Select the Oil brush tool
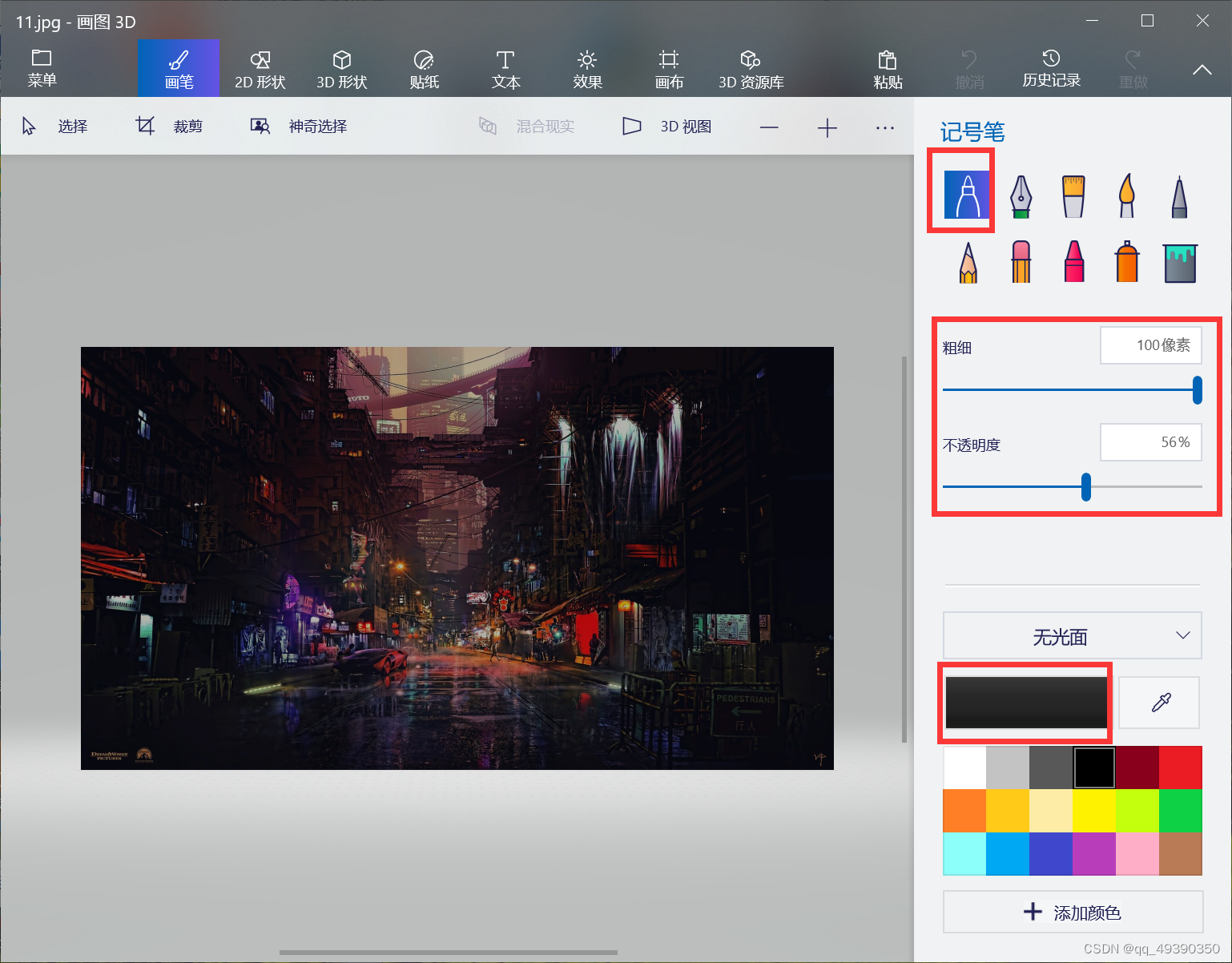The image size is (1232, 963). point(1073,196)
